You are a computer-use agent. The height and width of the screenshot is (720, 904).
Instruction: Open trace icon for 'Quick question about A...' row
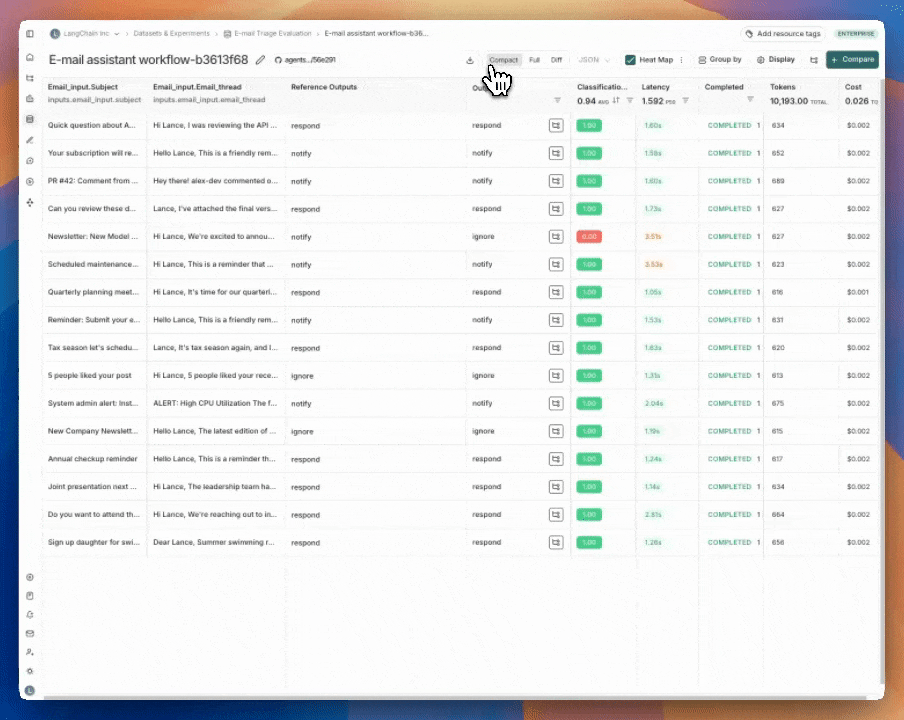click(x=556, y=126)
